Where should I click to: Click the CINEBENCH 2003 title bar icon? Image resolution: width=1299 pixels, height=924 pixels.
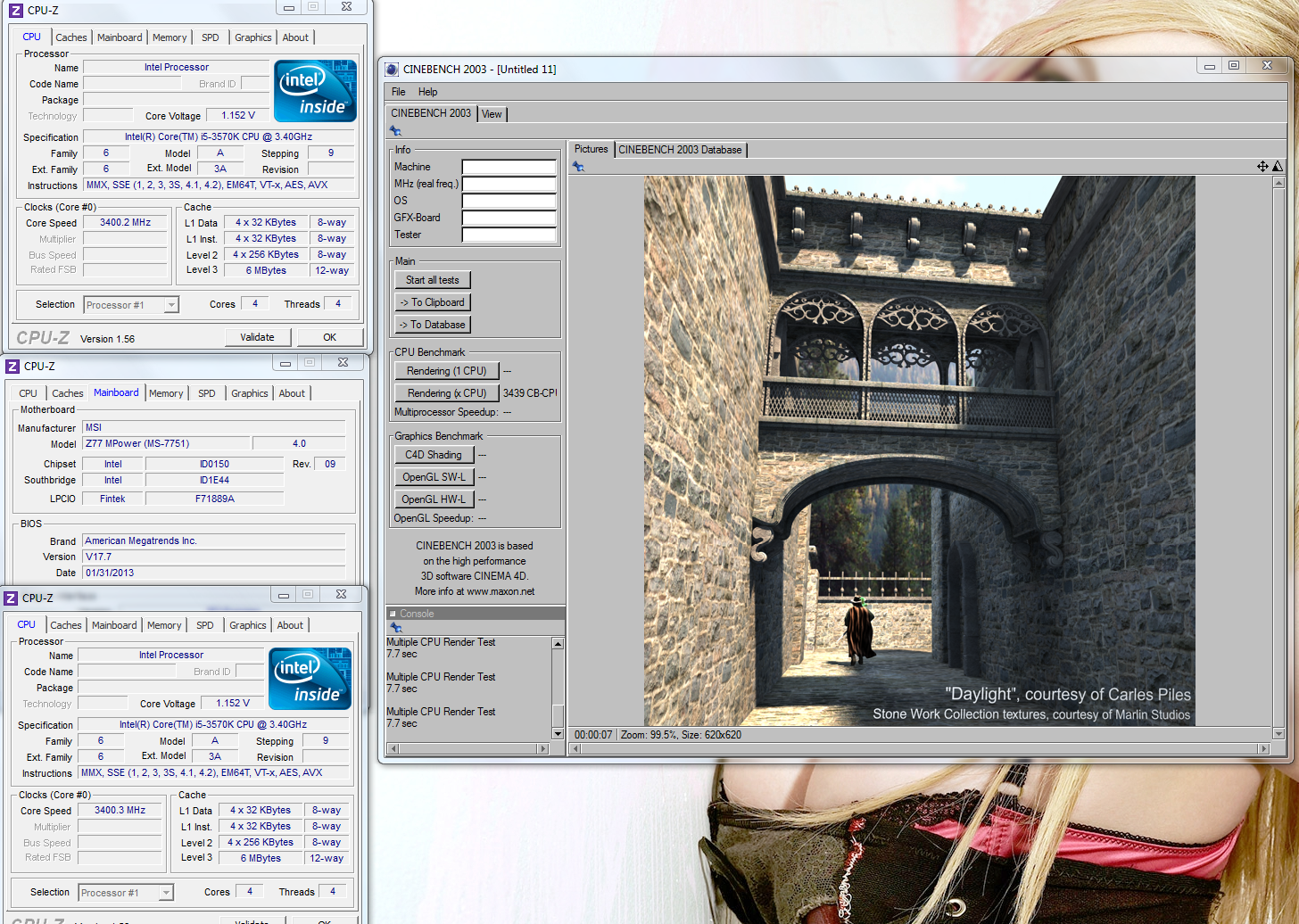coord(392,70)
